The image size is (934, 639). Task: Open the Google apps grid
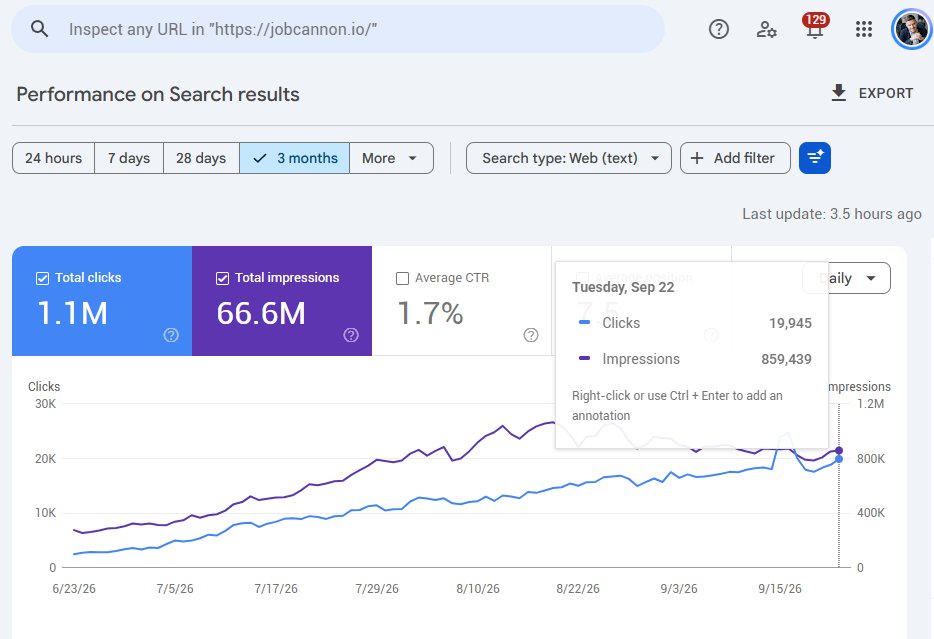click(x=864, y=29)
